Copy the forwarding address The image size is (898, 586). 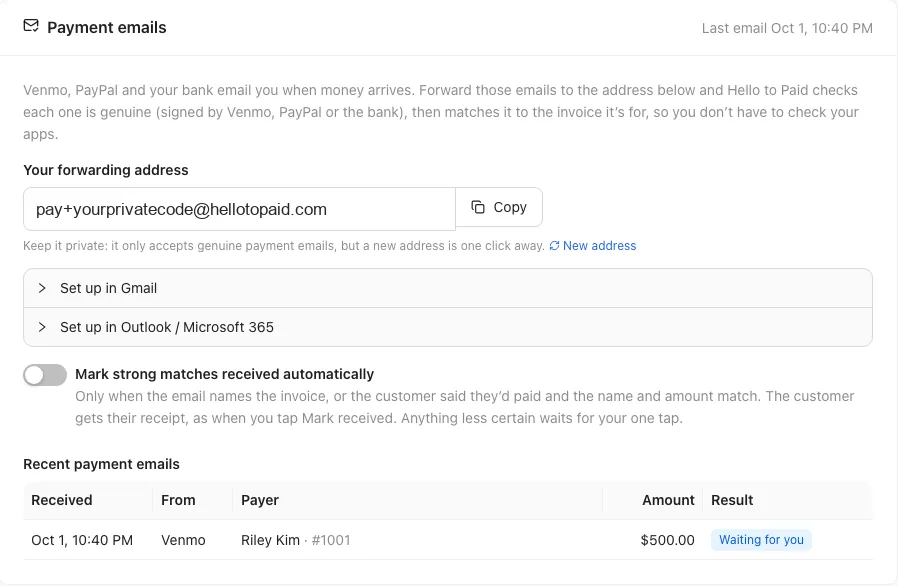(x=499, y=207)
